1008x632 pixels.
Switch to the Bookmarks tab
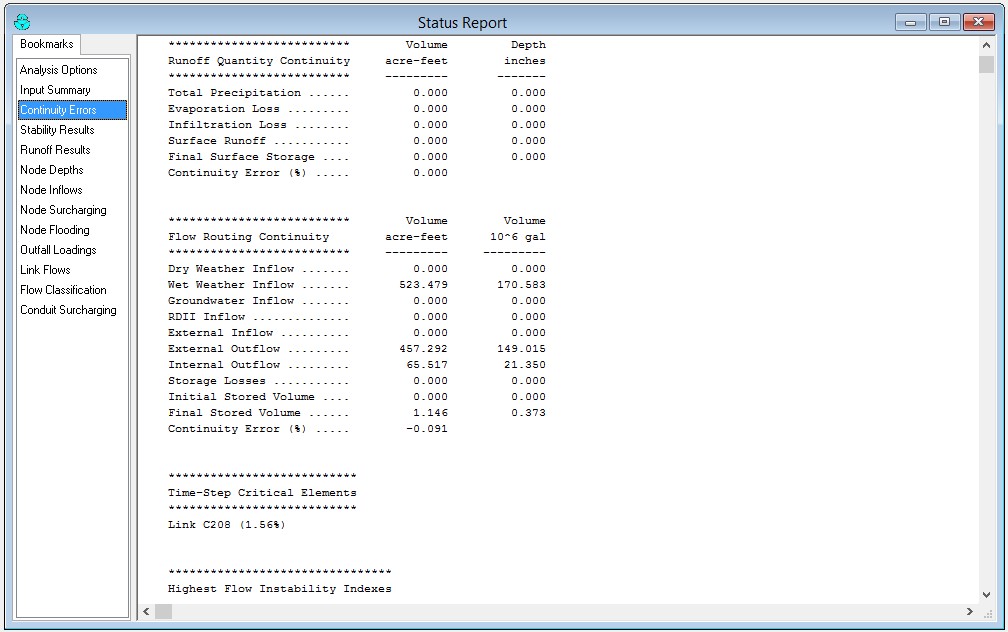tap(47, 45)
